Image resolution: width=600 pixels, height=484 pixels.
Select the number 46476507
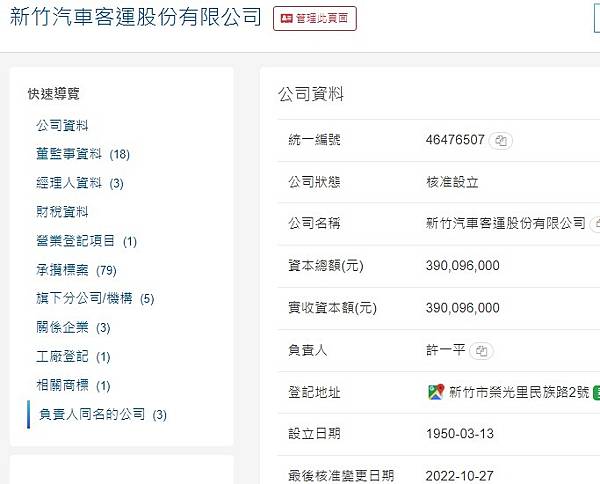(455, 140)
